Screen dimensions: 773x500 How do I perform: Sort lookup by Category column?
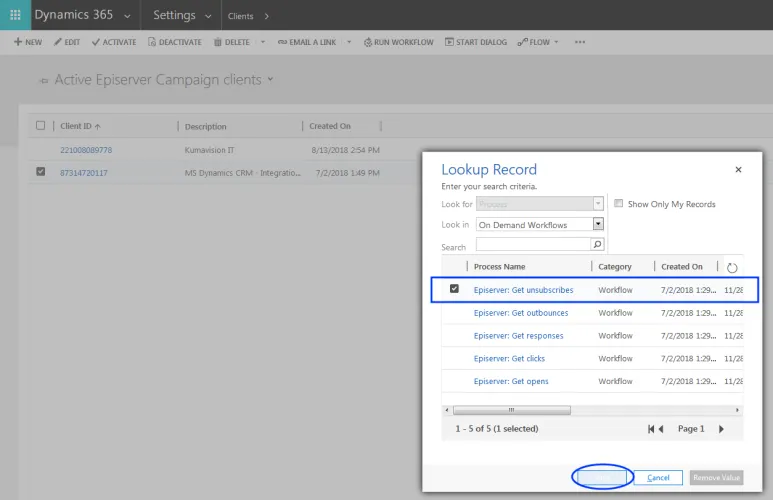pyautogui.click(x=615, y=266)
